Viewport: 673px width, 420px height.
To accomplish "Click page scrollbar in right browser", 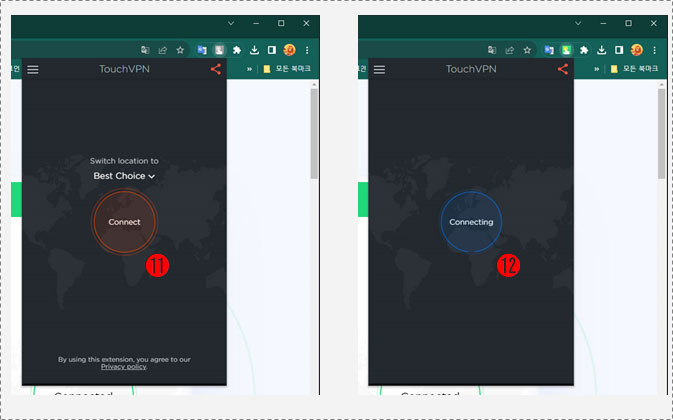I will (x=661, y=133).
